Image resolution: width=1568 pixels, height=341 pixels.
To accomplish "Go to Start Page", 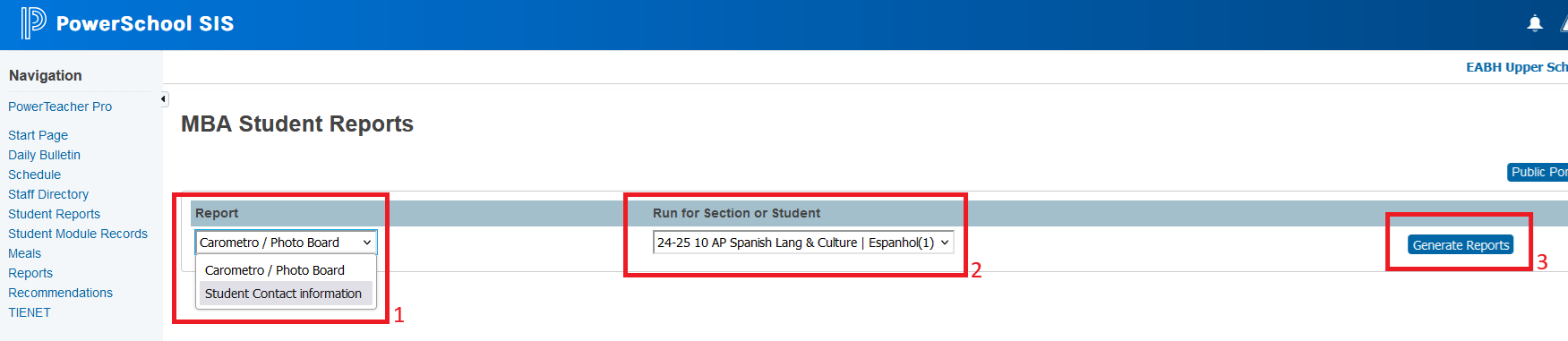I will click(38, 135).
